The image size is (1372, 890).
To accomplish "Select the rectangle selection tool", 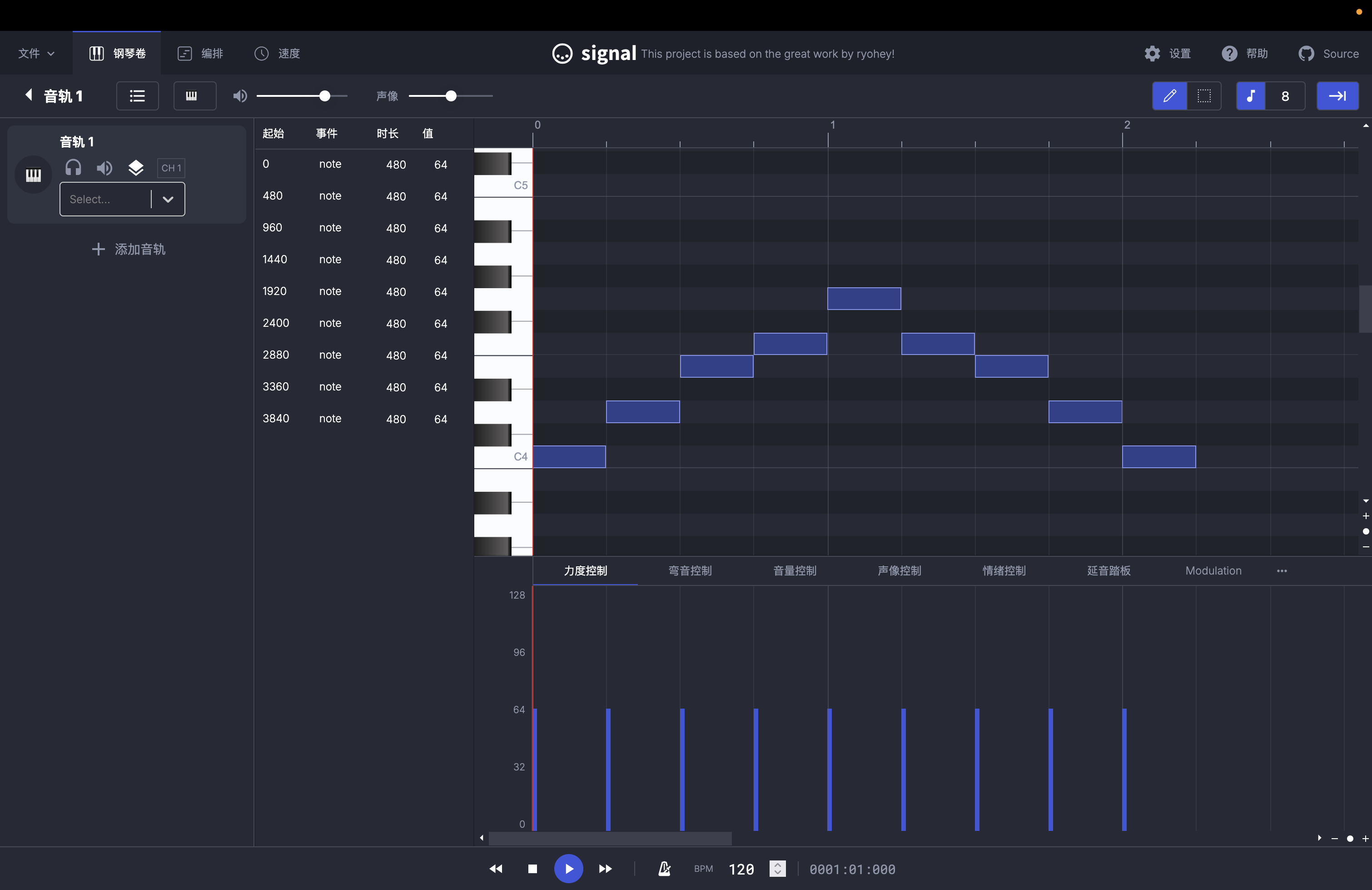I will click(x=1203, y=96).
